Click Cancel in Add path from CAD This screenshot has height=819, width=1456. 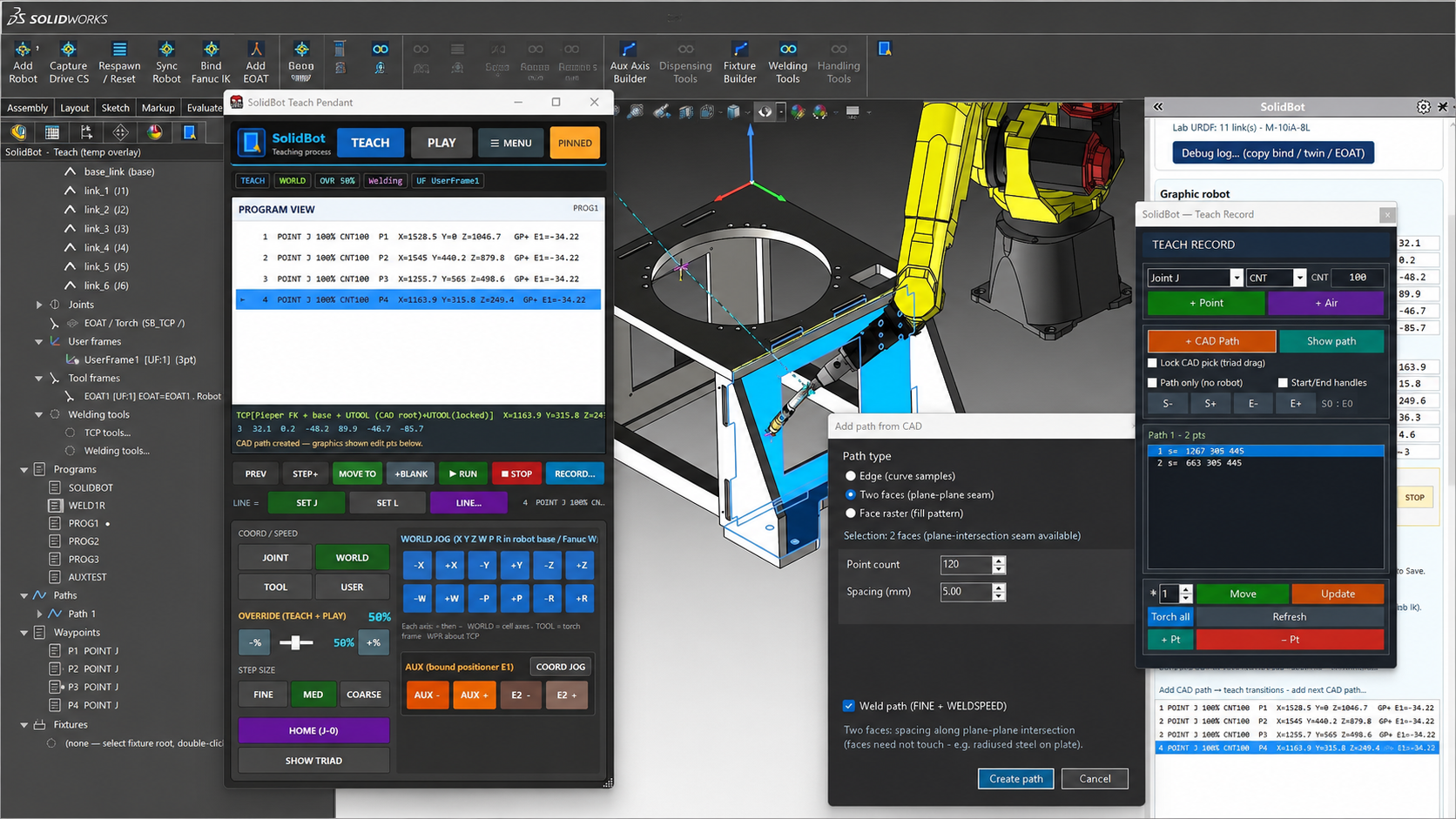1095,778
